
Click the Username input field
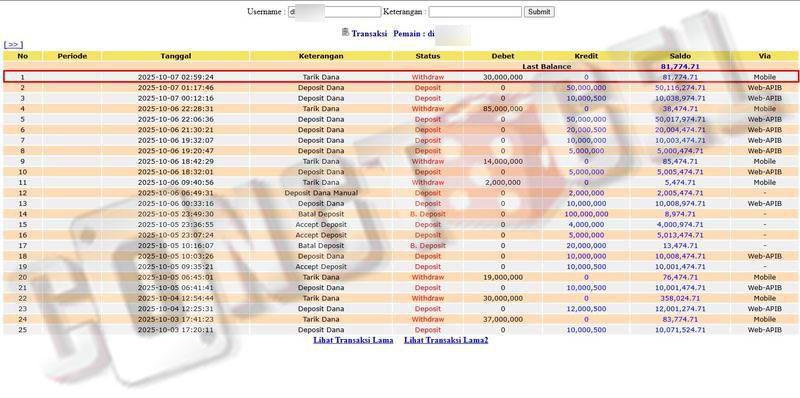(x=335, y=12)
